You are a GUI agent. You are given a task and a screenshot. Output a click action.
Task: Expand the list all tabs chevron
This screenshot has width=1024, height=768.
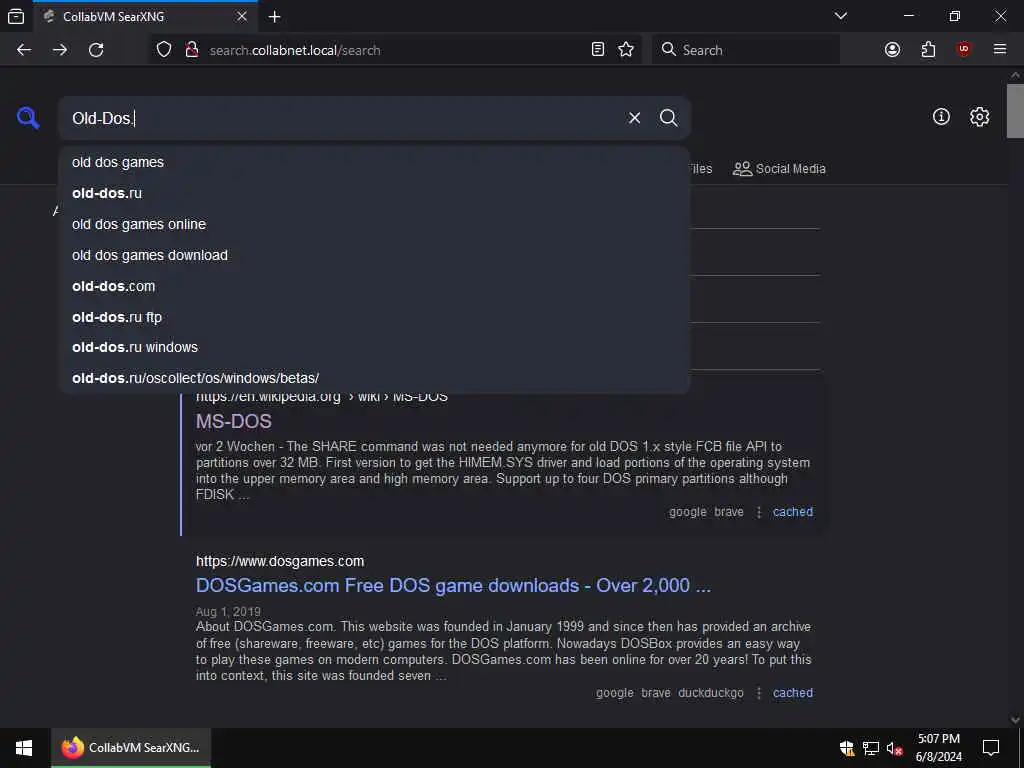pos(841,16)
